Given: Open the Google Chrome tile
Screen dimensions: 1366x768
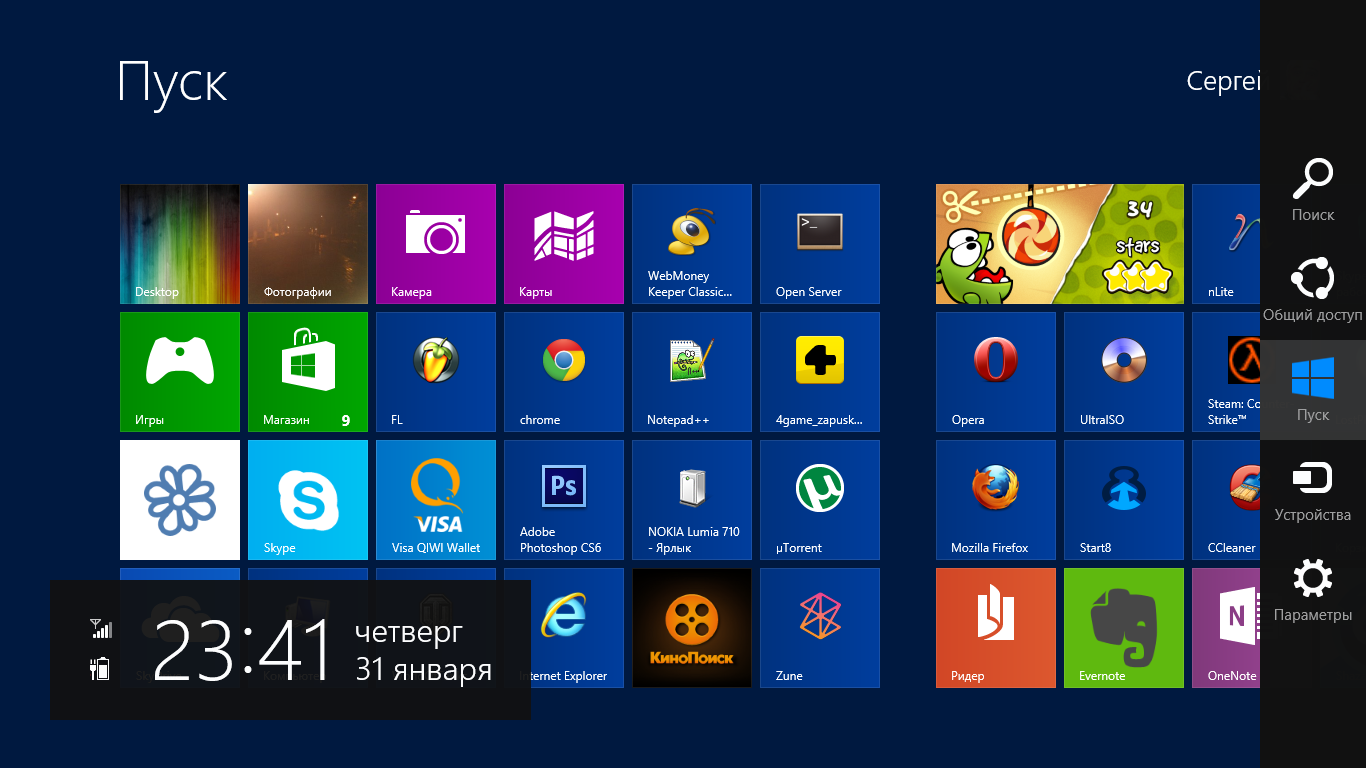Looking at the screenshot, I should 563,371.
